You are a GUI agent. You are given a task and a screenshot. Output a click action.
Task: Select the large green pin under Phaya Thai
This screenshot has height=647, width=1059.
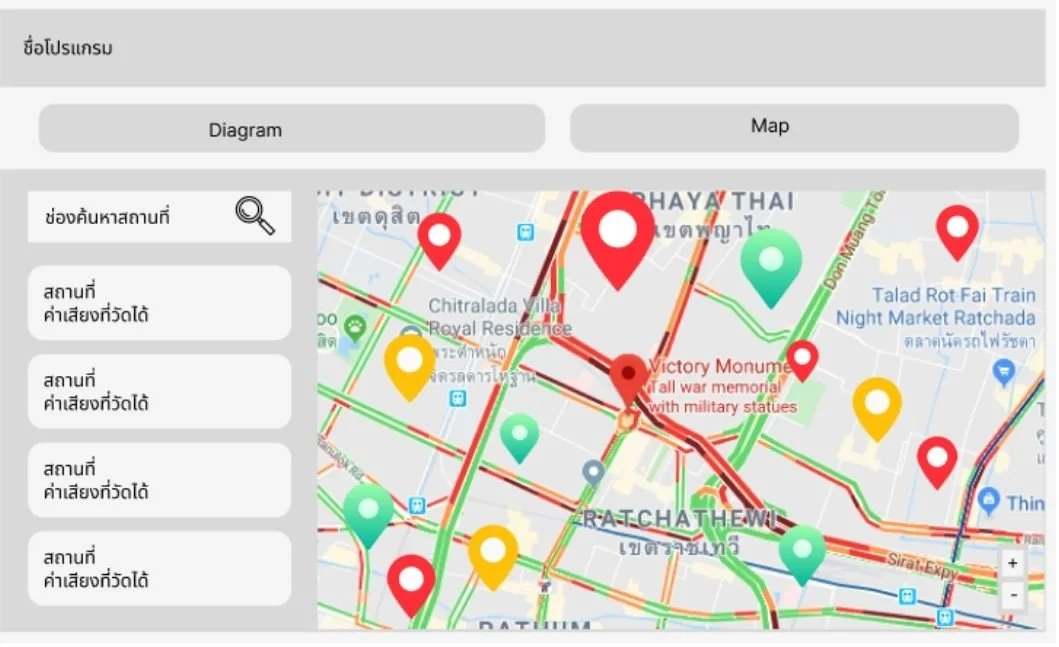click(771, 269)
